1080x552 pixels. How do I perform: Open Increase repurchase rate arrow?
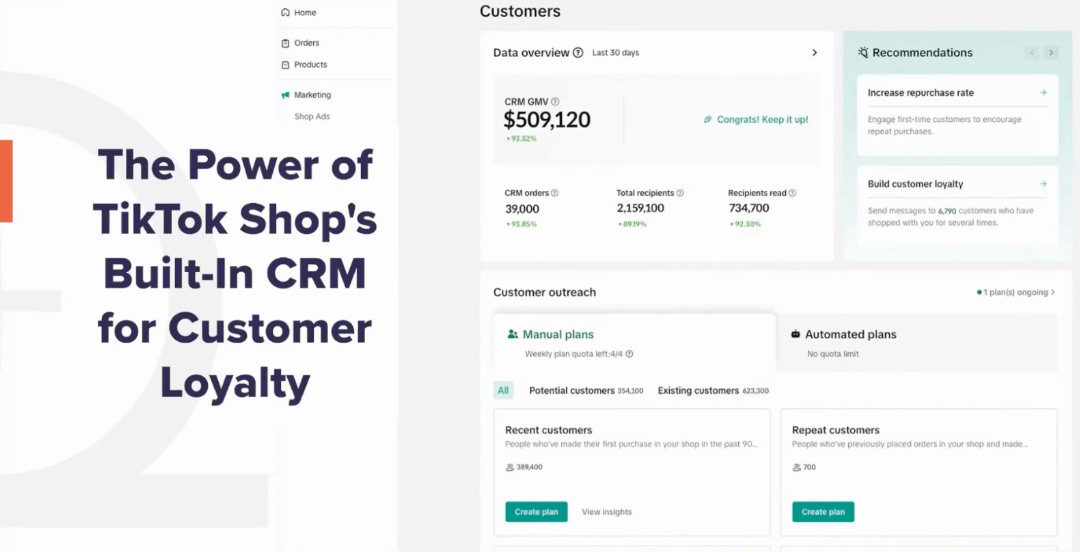(1043, 92)
